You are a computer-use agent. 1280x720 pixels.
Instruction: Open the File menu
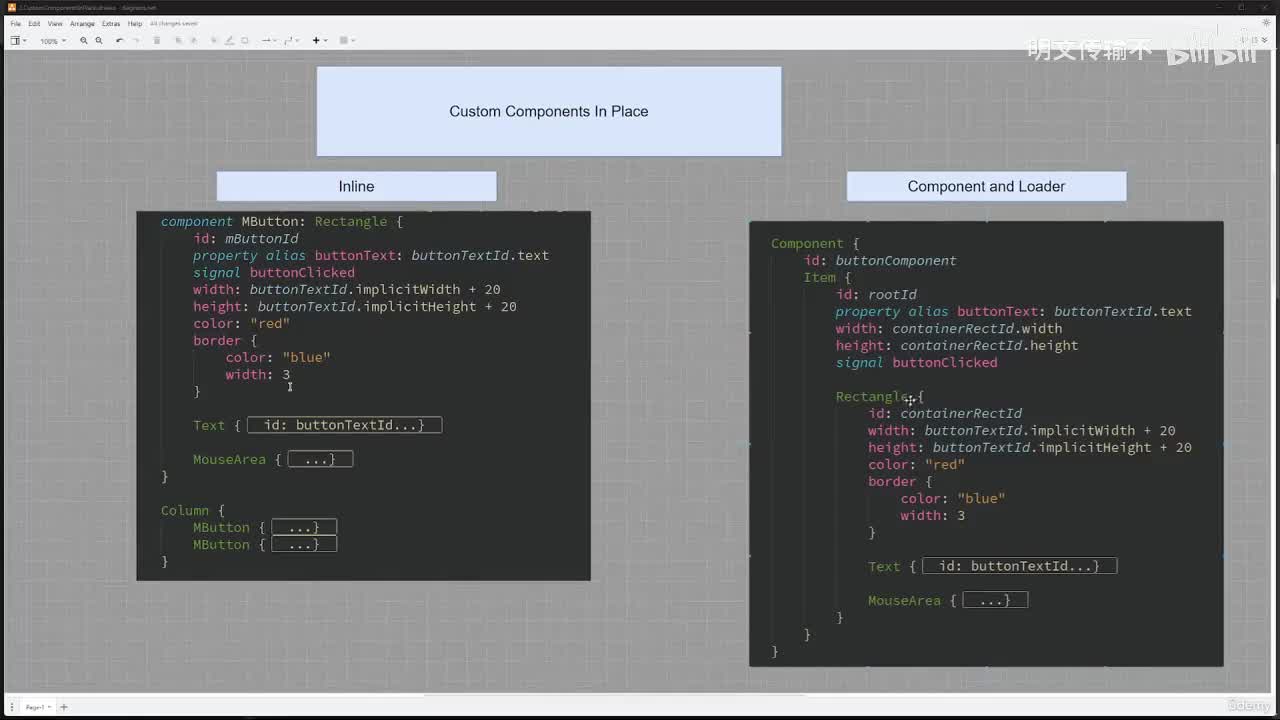click(x=16, y=23)
